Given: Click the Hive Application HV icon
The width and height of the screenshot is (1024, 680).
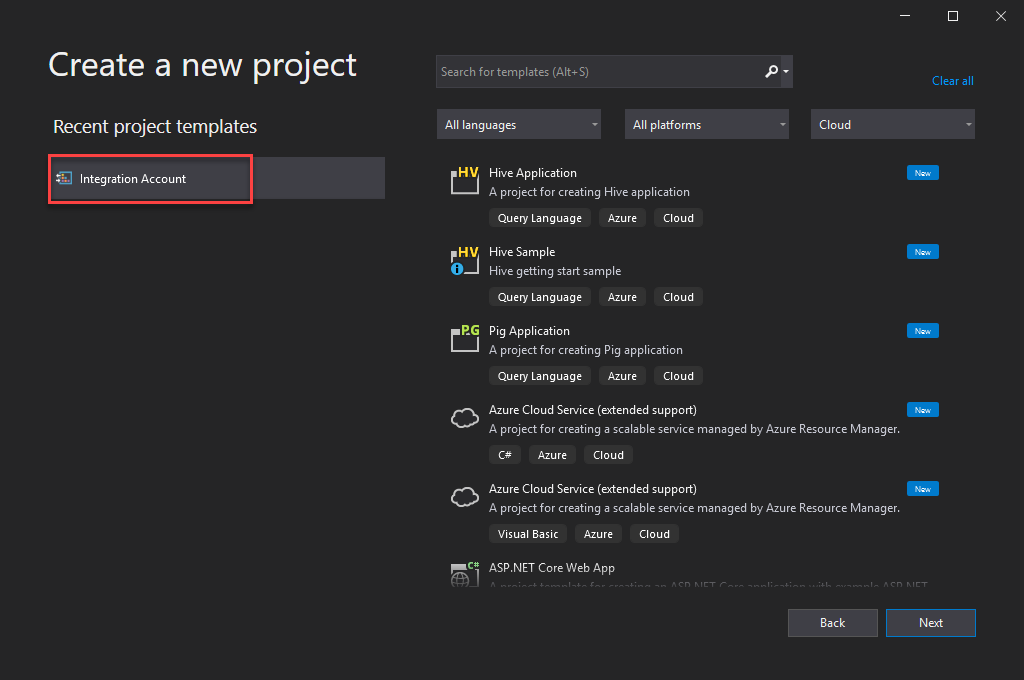Looking at the screenshot, I should [465, 180].
